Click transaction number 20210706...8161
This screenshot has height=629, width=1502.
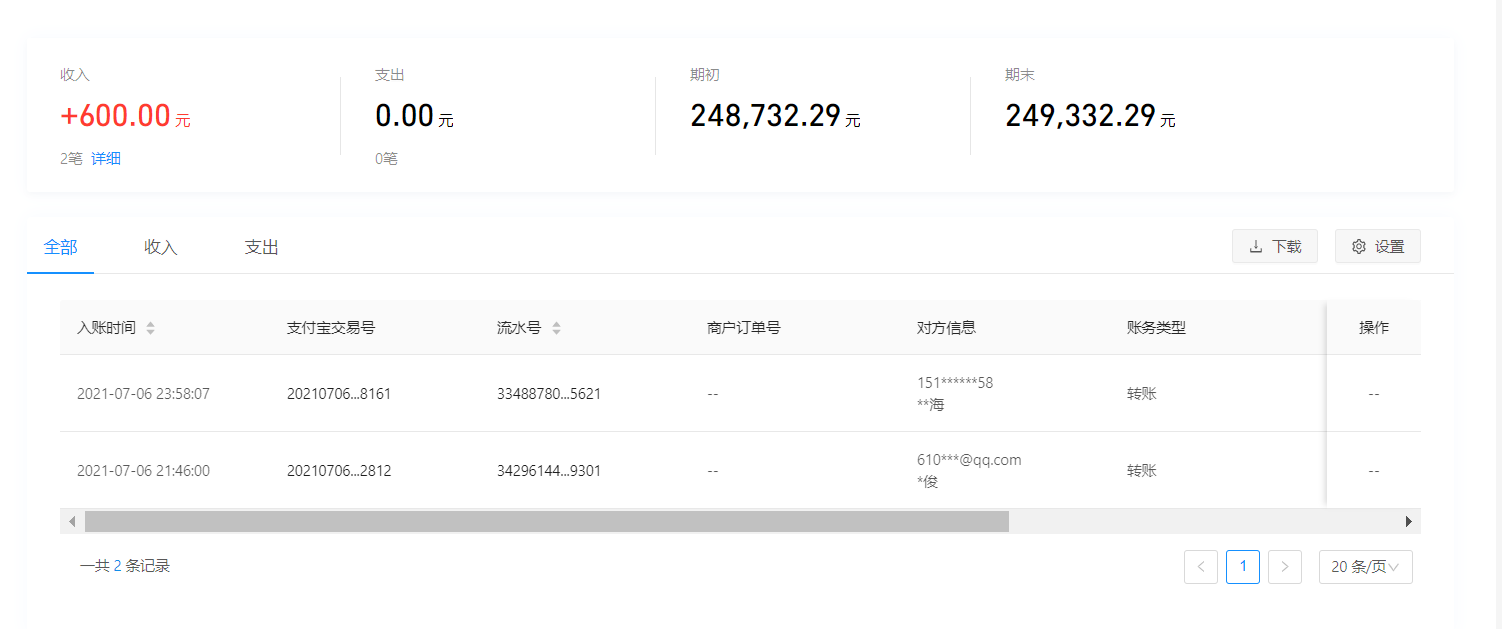pyautogui.click(x=338, y=393)
